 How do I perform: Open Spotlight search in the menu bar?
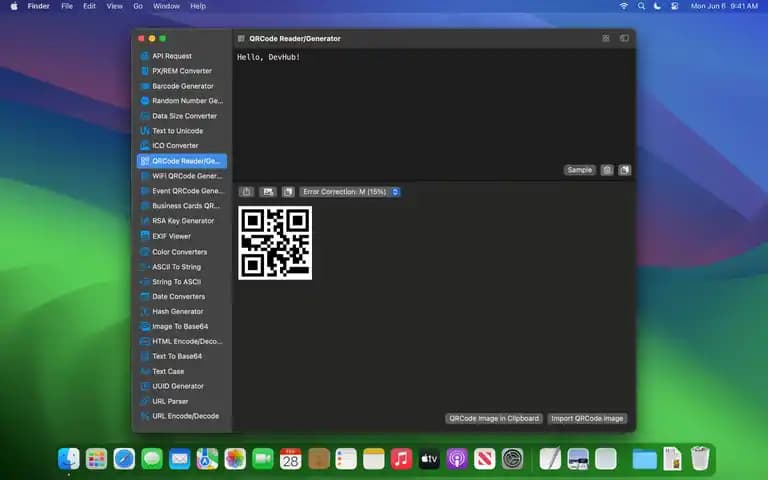pos(641,6)
